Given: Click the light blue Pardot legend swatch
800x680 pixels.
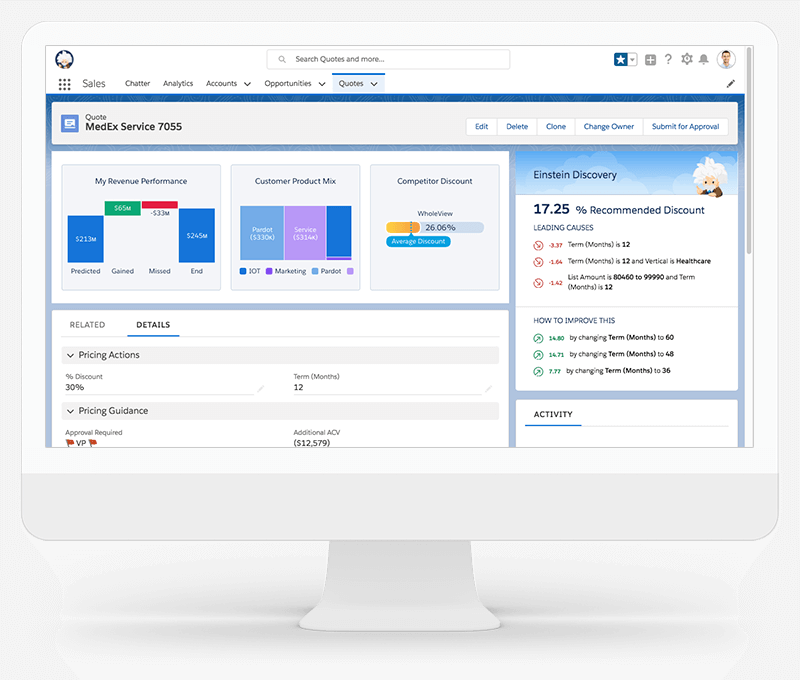Looking at the screenshot, I should [x=315, y=271].
